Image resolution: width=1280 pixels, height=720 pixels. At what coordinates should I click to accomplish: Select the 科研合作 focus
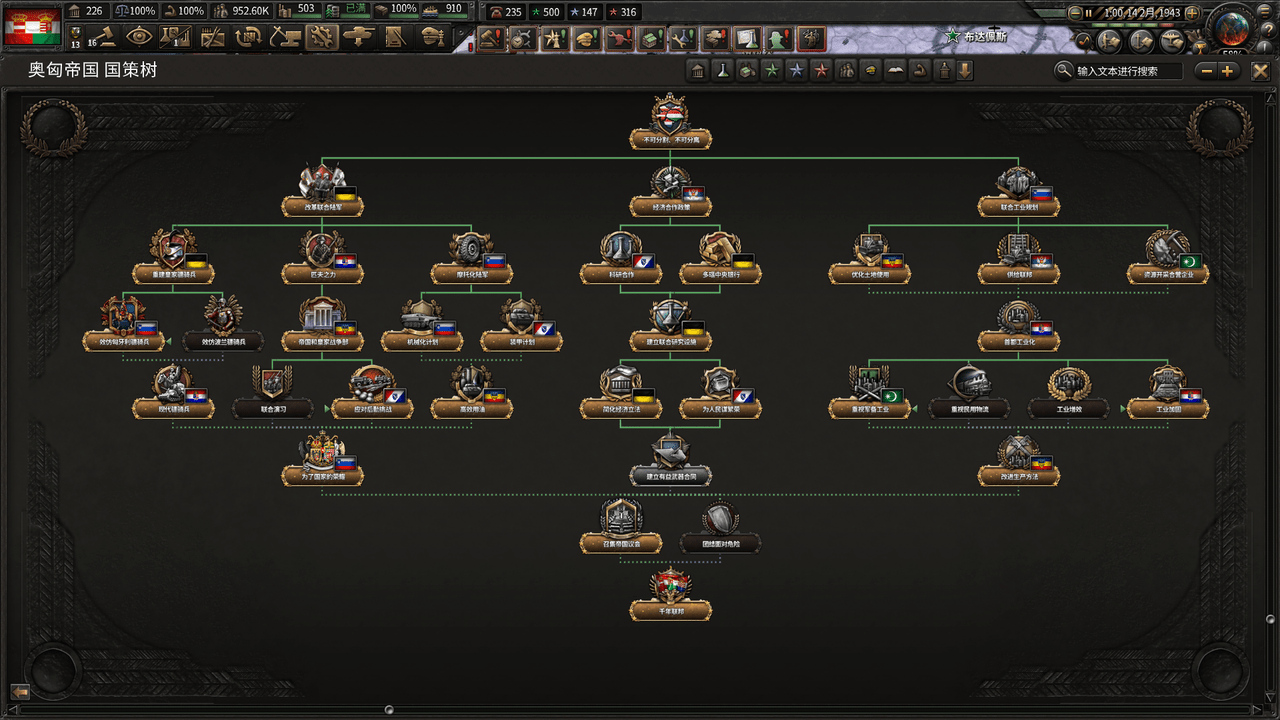click(620, 256)
